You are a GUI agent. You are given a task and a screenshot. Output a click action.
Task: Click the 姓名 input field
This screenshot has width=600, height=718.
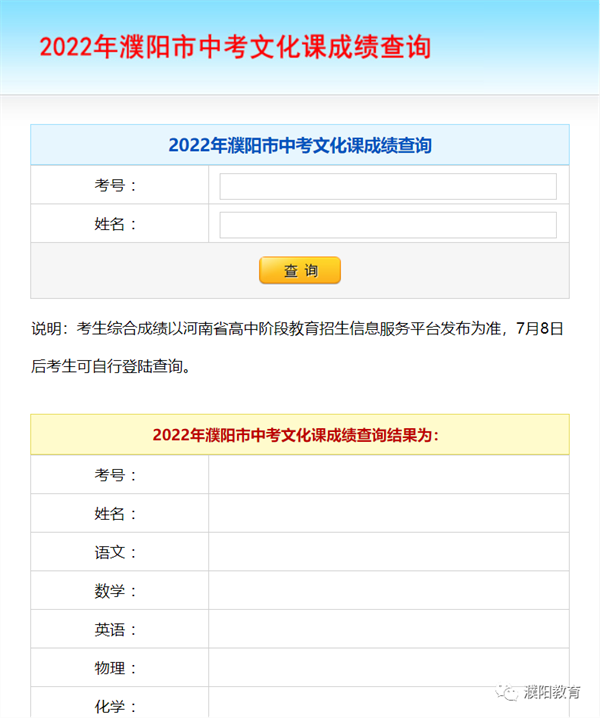point(388,225)
